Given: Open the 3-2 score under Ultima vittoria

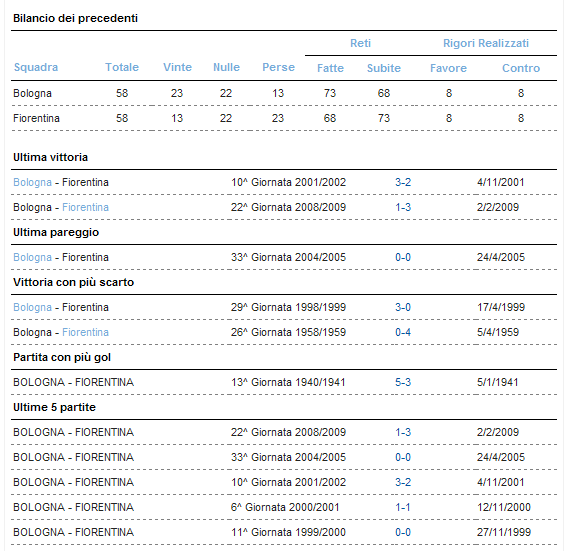Looking at the screenshot, I should point(403,182).
